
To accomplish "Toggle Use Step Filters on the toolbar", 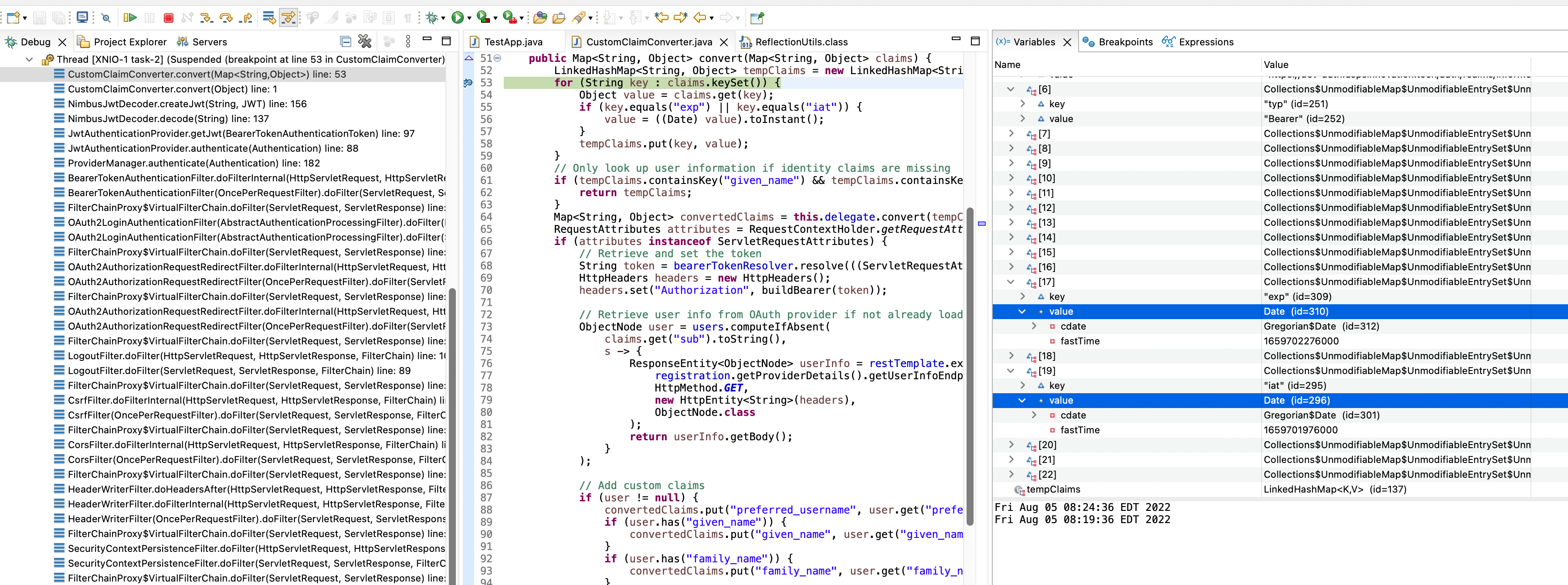I will click(x=289, y=17).
